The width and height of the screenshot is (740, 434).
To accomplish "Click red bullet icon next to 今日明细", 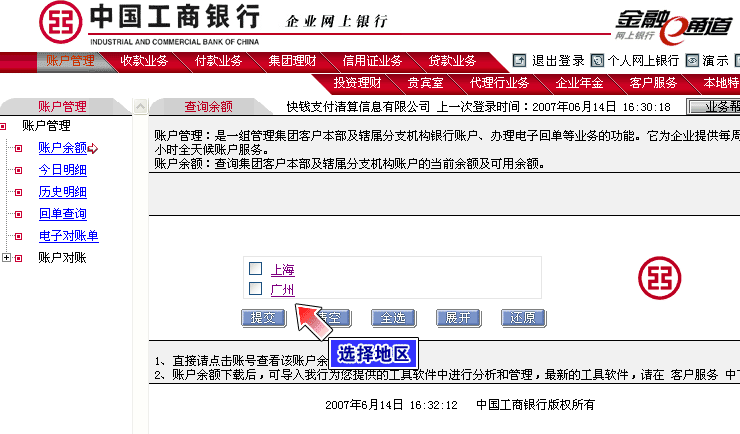I will pyautogui.click(x=18, y=170).
